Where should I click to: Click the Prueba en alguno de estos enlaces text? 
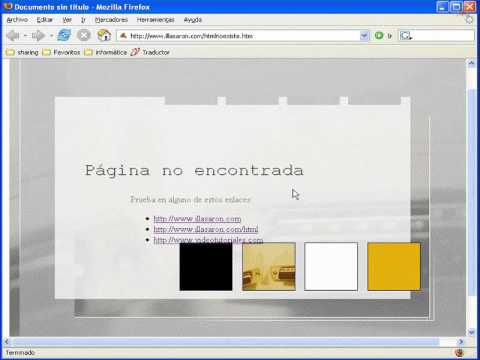point(190,200)
